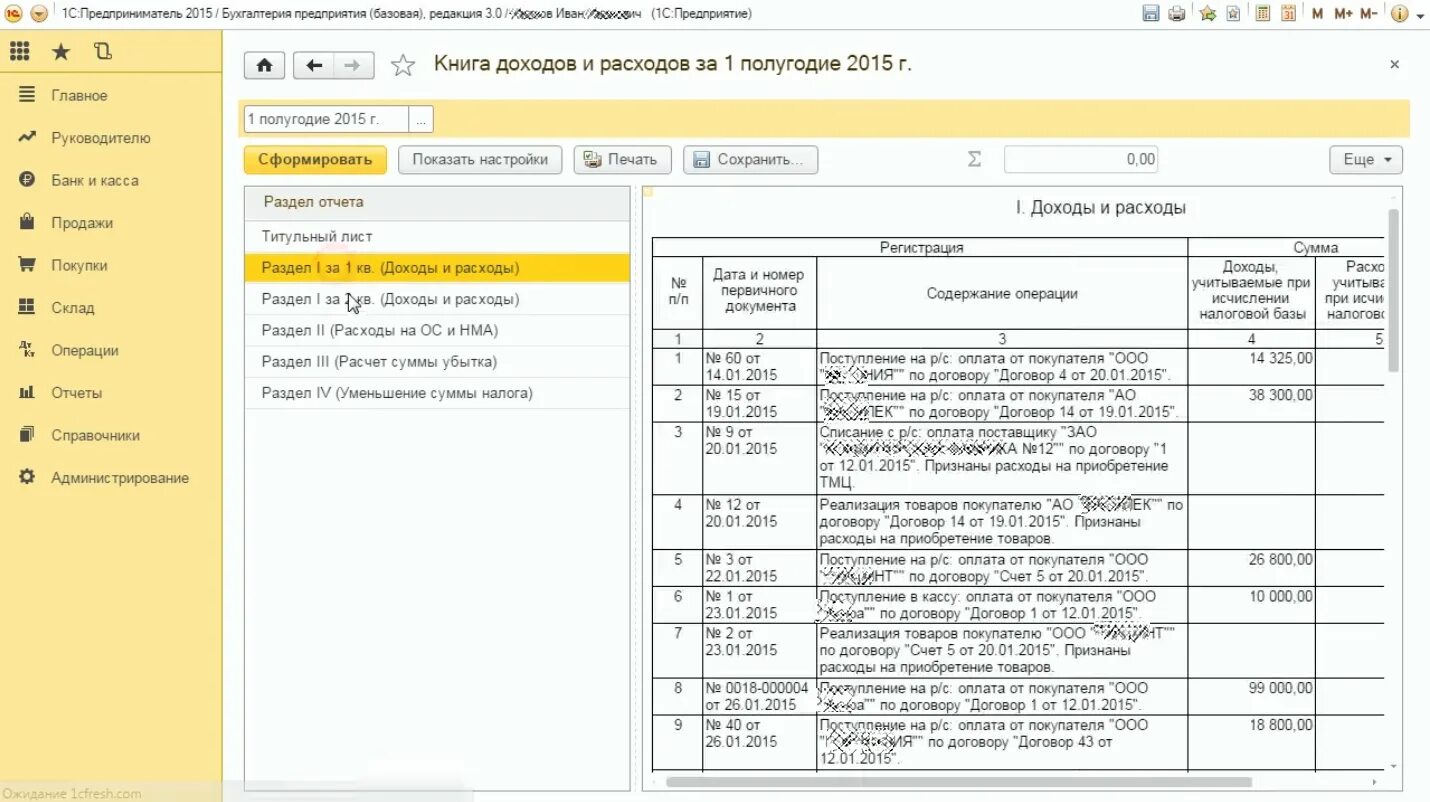Open the main menu round dropdown icon
The width and height of the screenshot is (1430, 802).
38,14
